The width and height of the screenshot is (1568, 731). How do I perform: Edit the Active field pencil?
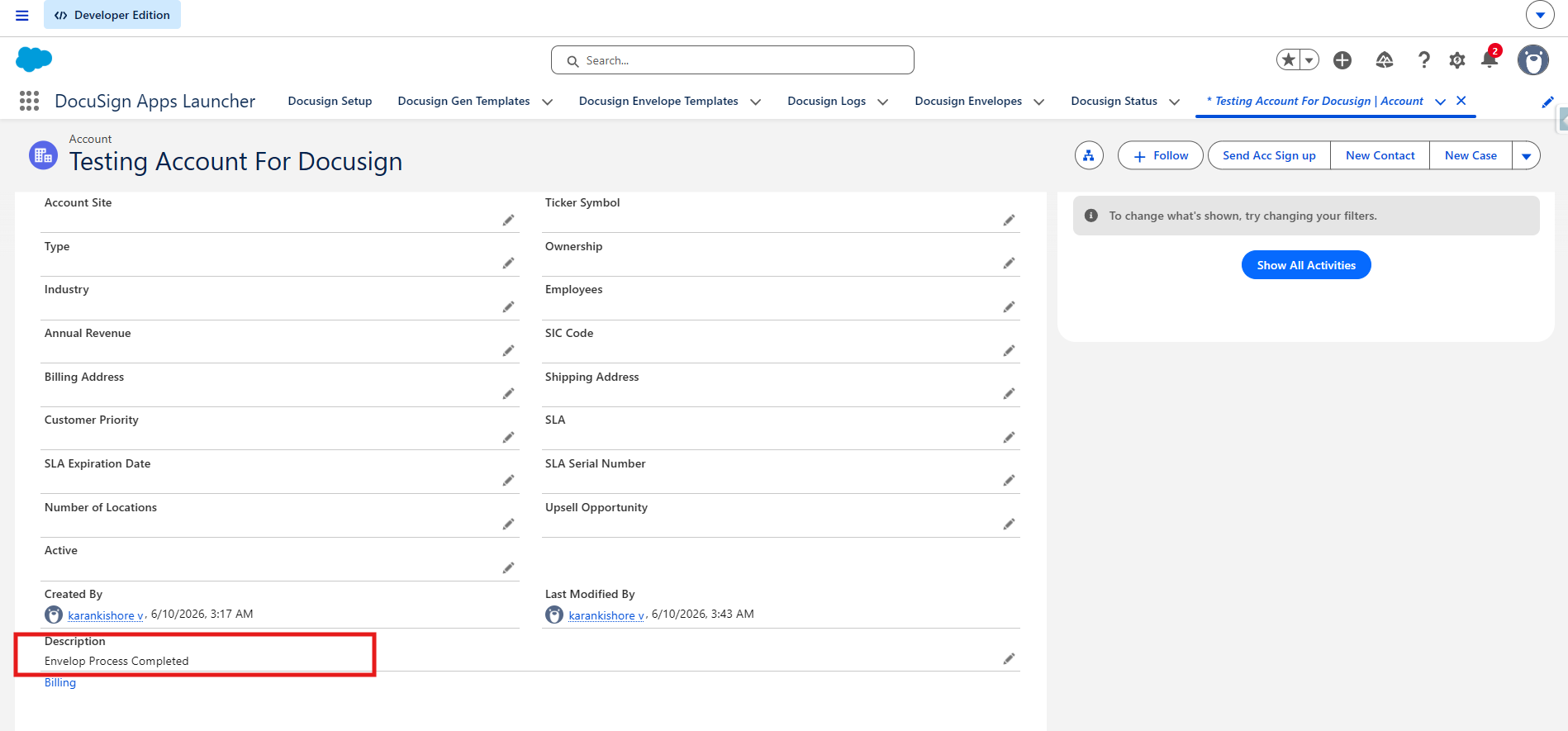(508, 567)
